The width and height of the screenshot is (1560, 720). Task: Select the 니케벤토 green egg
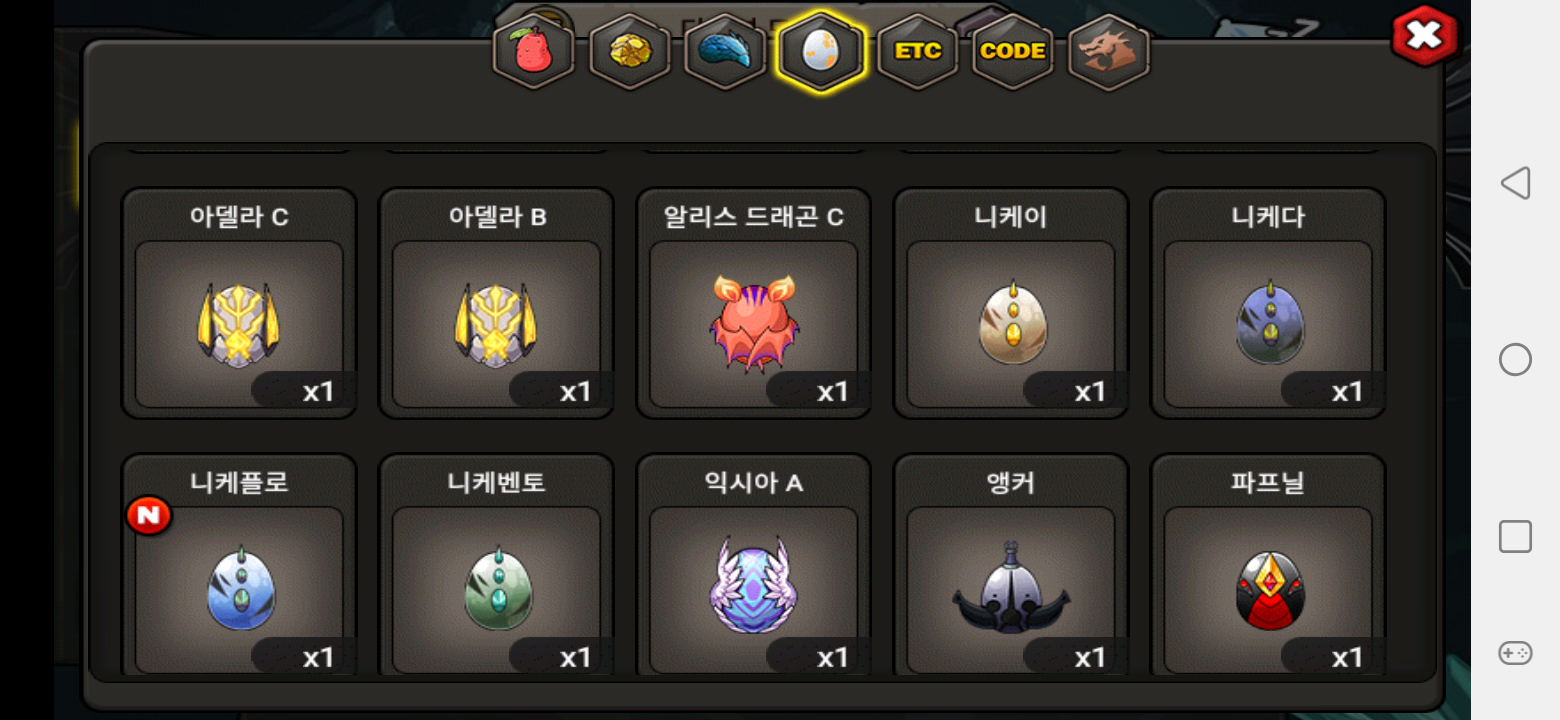(496, 565)
